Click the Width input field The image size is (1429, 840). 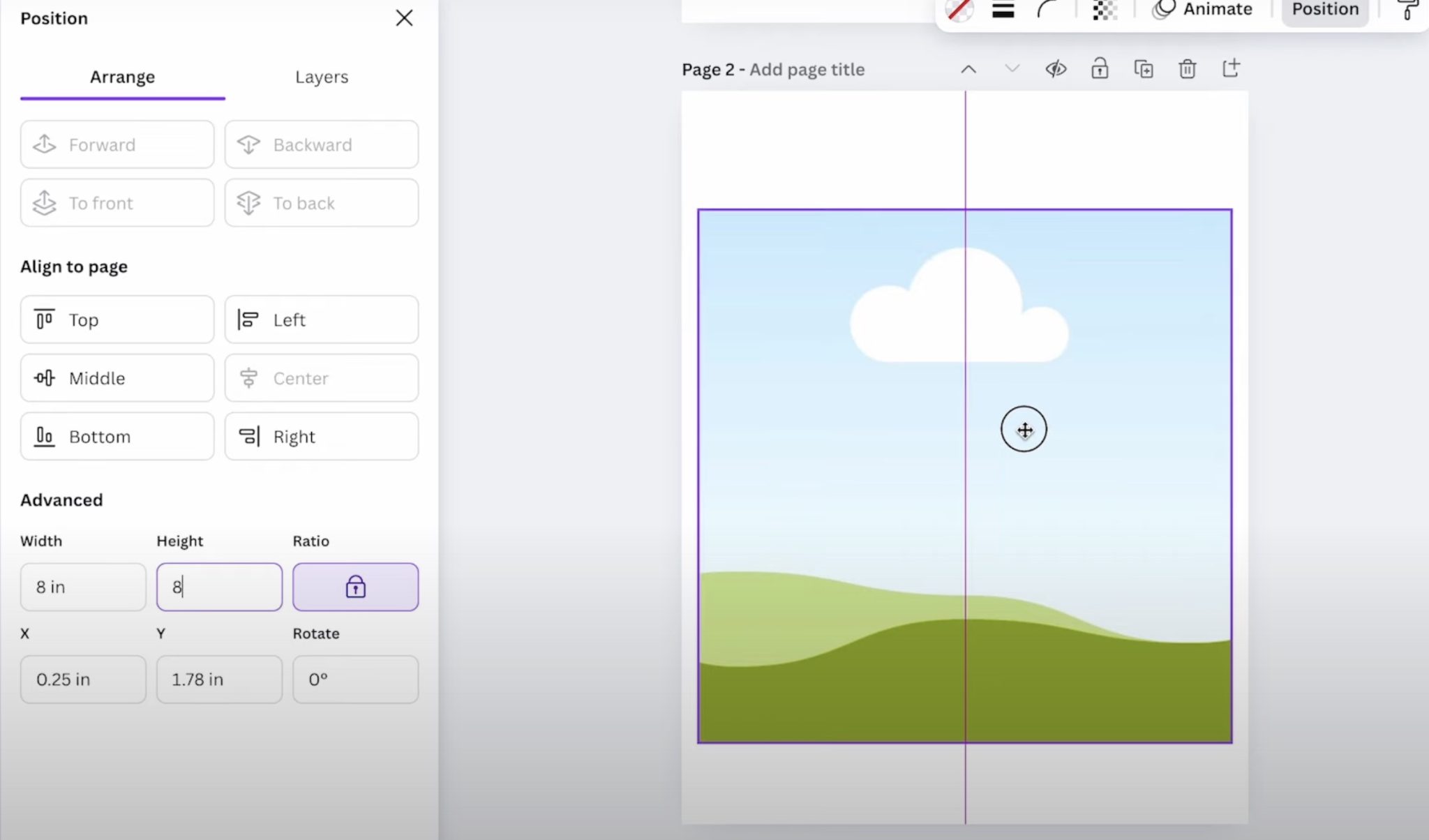[83, 587]
